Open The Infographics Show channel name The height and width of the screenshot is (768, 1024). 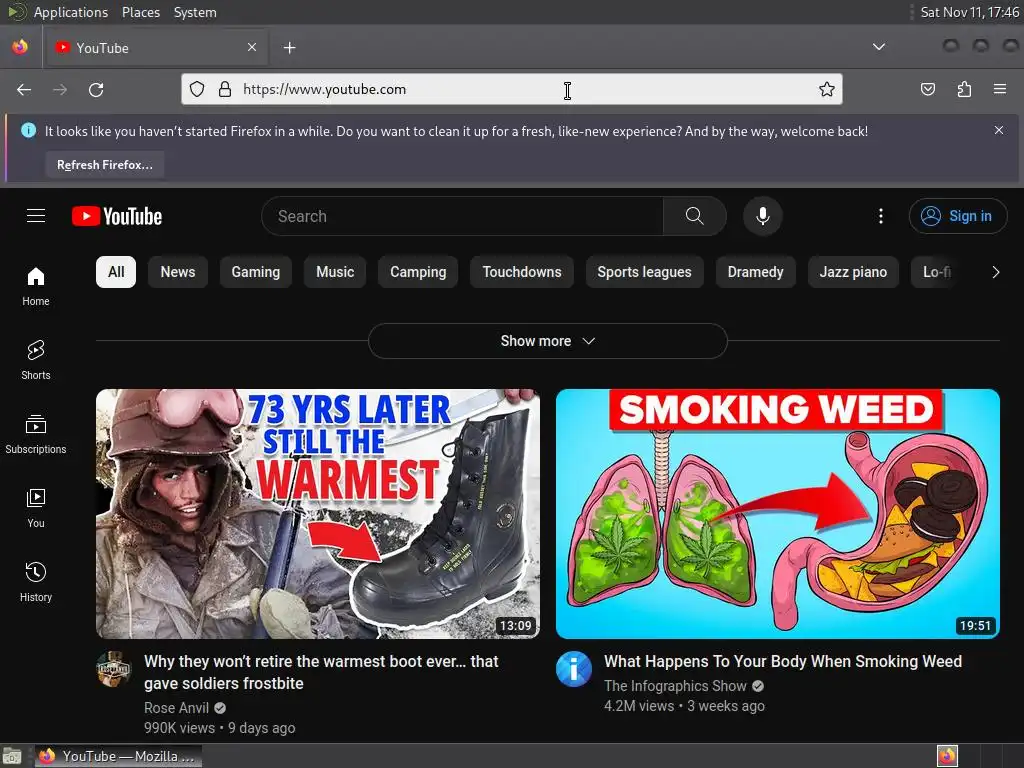pos(675,686)
